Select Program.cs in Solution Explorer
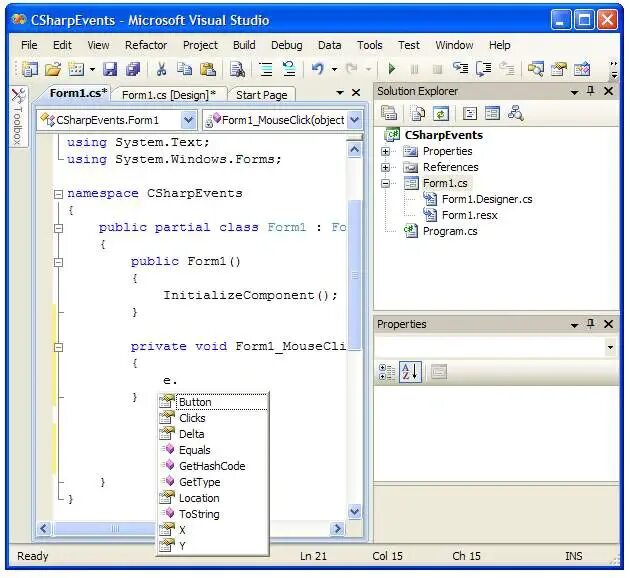Viewport: 630px width, 578px height. (x=450, y=231)
